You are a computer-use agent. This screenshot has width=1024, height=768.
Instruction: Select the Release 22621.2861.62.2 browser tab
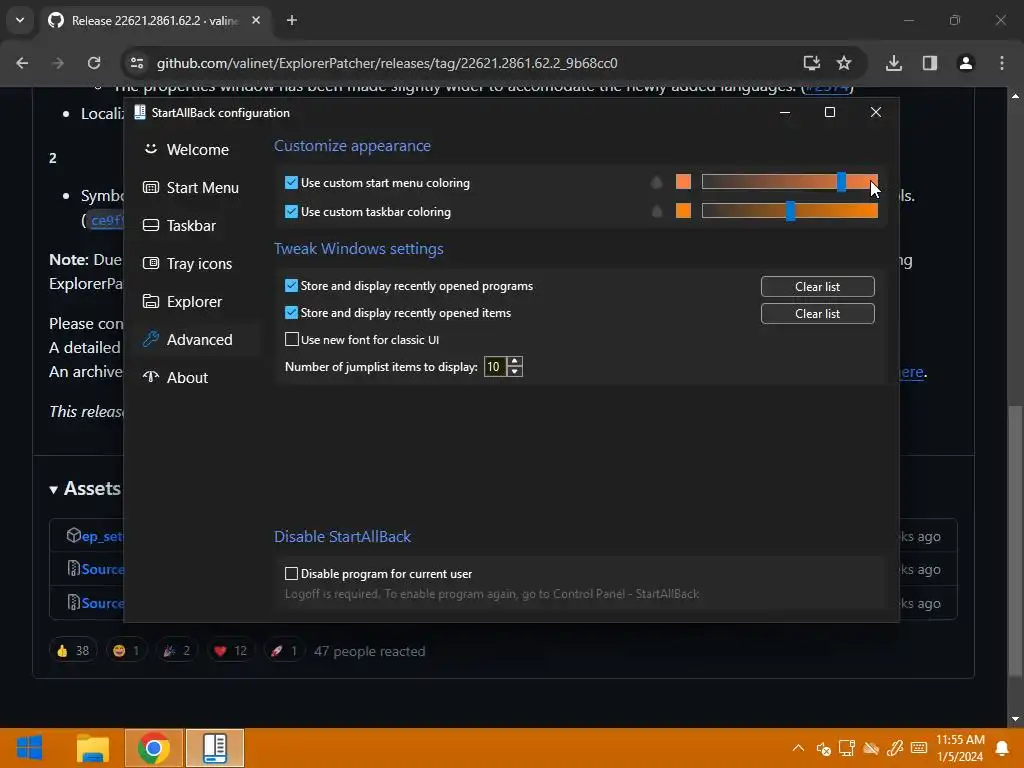(x=155, y=20)
